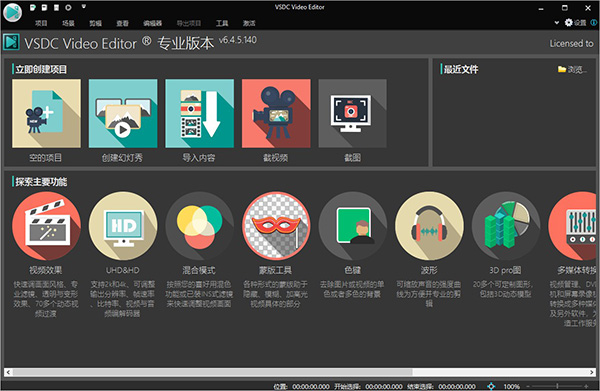Open the 查看 menu
Image resolution: width=600 pixels, height=391 pixels.
(x=122, y=23)
